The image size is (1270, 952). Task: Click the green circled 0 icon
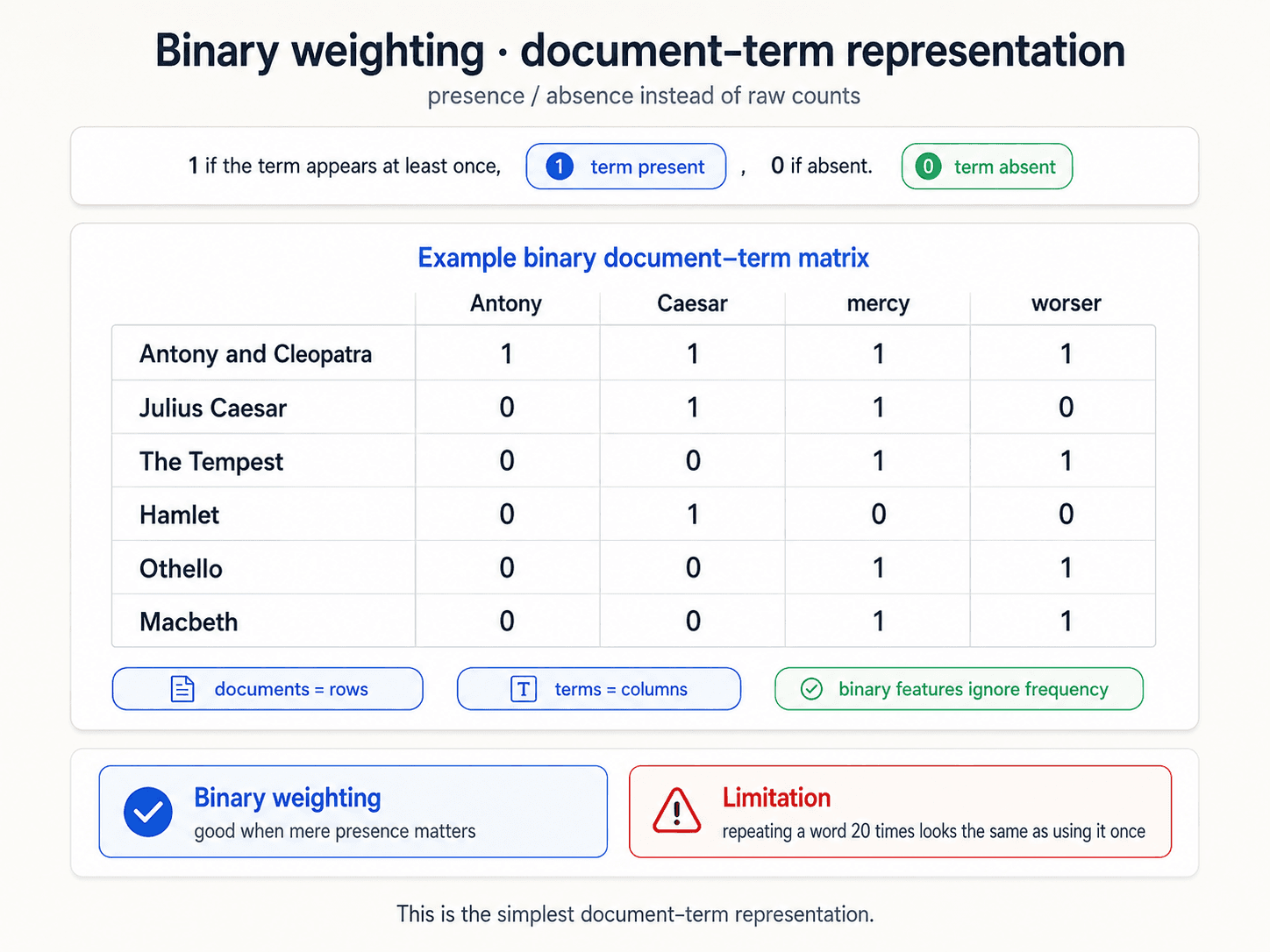tap(928, 166)
